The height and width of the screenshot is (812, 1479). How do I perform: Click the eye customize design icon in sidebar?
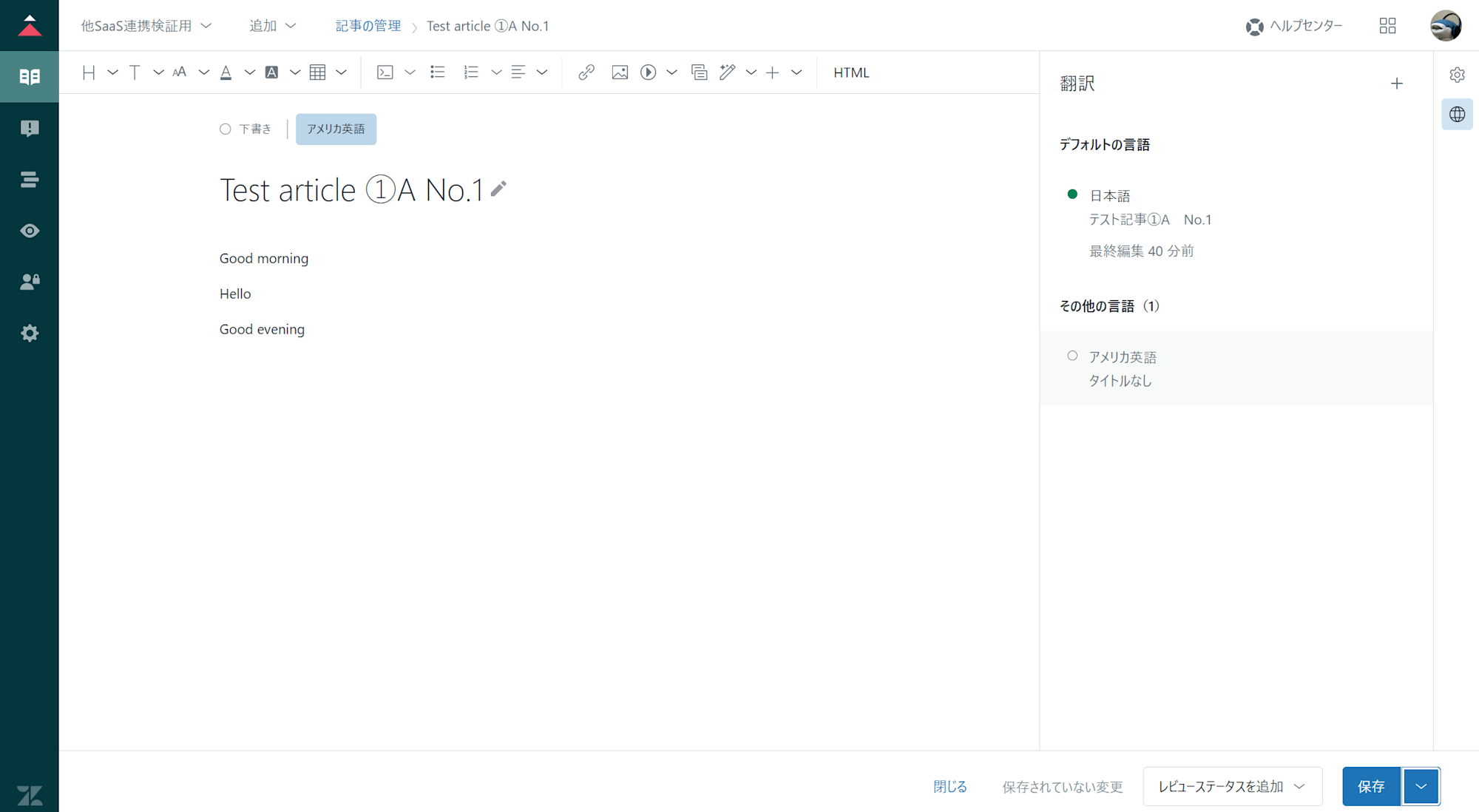point(30,231)
